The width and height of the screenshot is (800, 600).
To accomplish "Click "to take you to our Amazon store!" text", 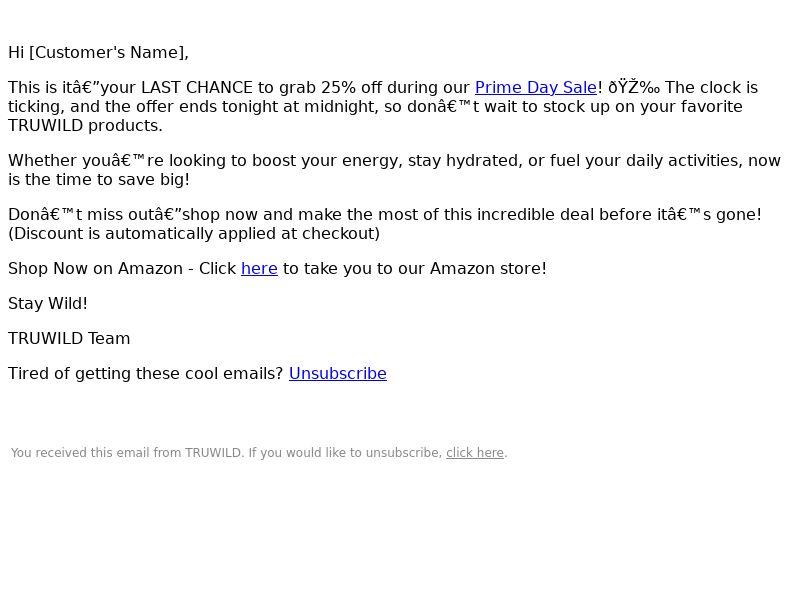I will tap(415, 269).
